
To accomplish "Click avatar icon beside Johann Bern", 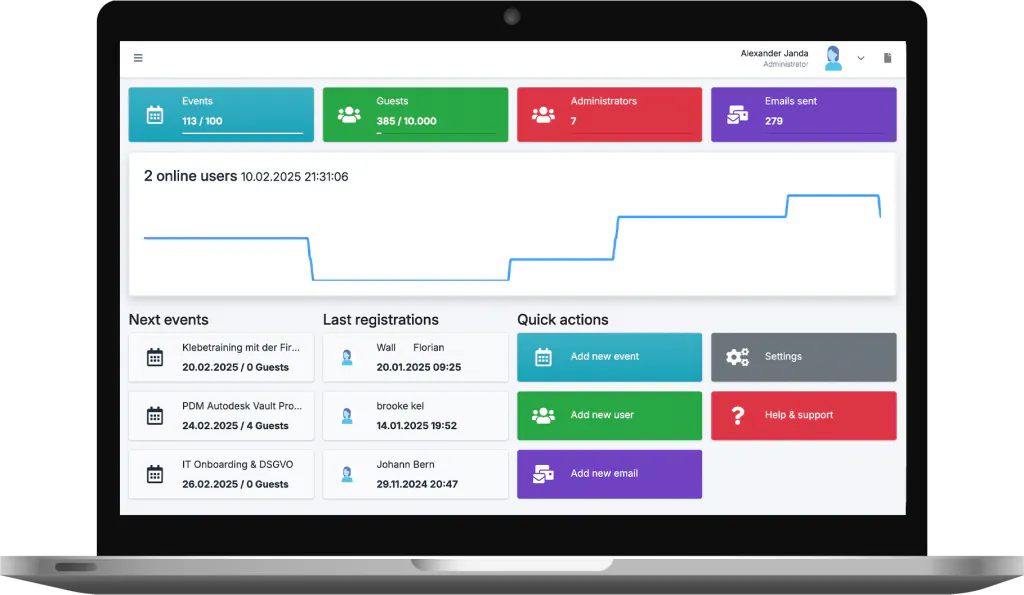I will [347, 474].
